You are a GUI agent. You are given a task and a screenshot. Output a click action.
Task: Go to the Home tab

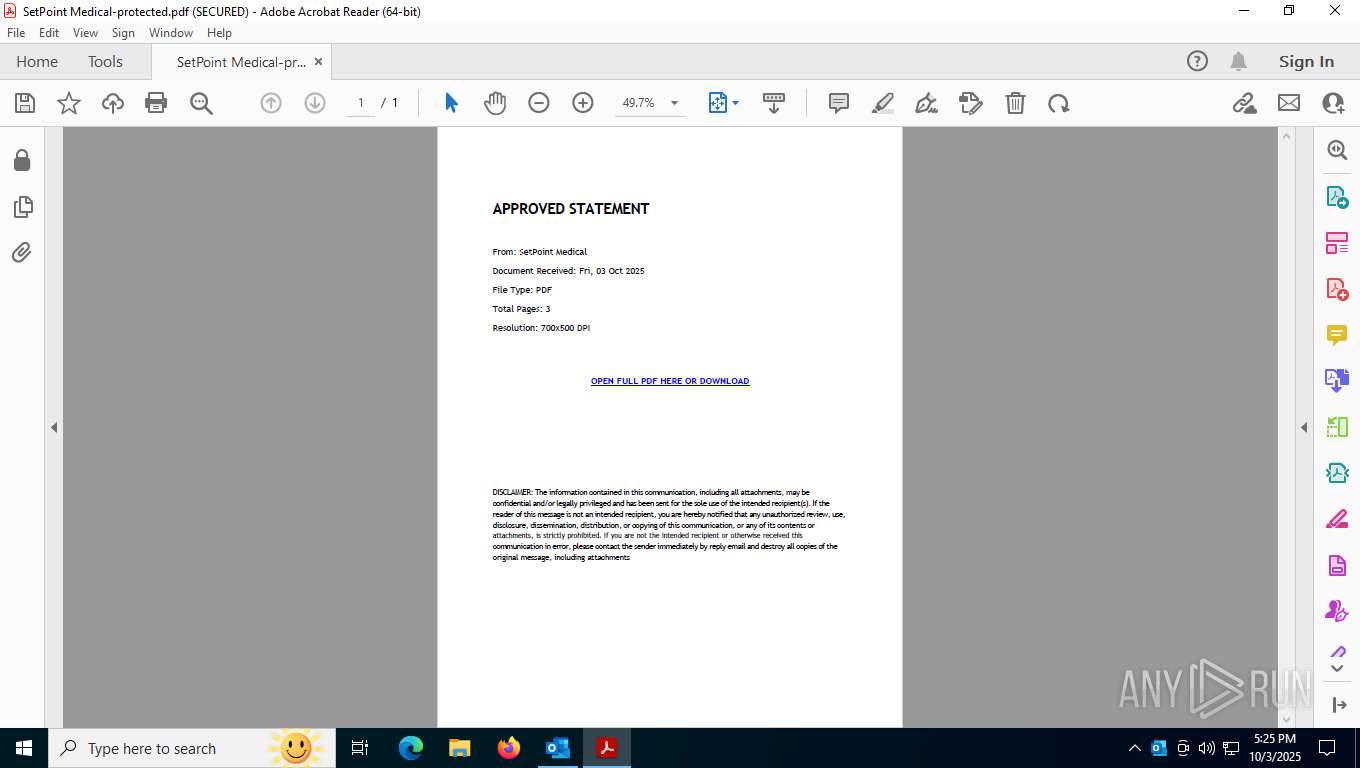(x=37, y=61)
